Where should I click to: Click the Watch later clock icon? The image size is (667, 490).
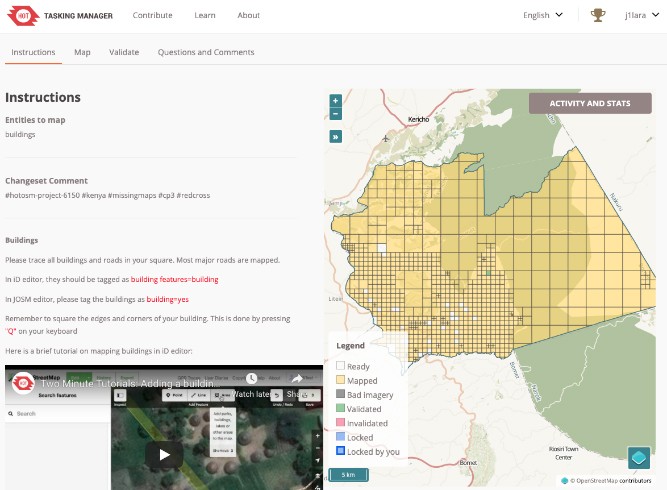[x=253, y=379]
